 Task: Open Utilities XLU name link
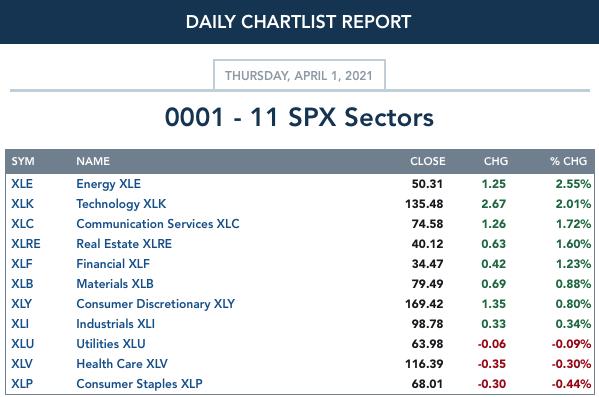coord(111,344)
